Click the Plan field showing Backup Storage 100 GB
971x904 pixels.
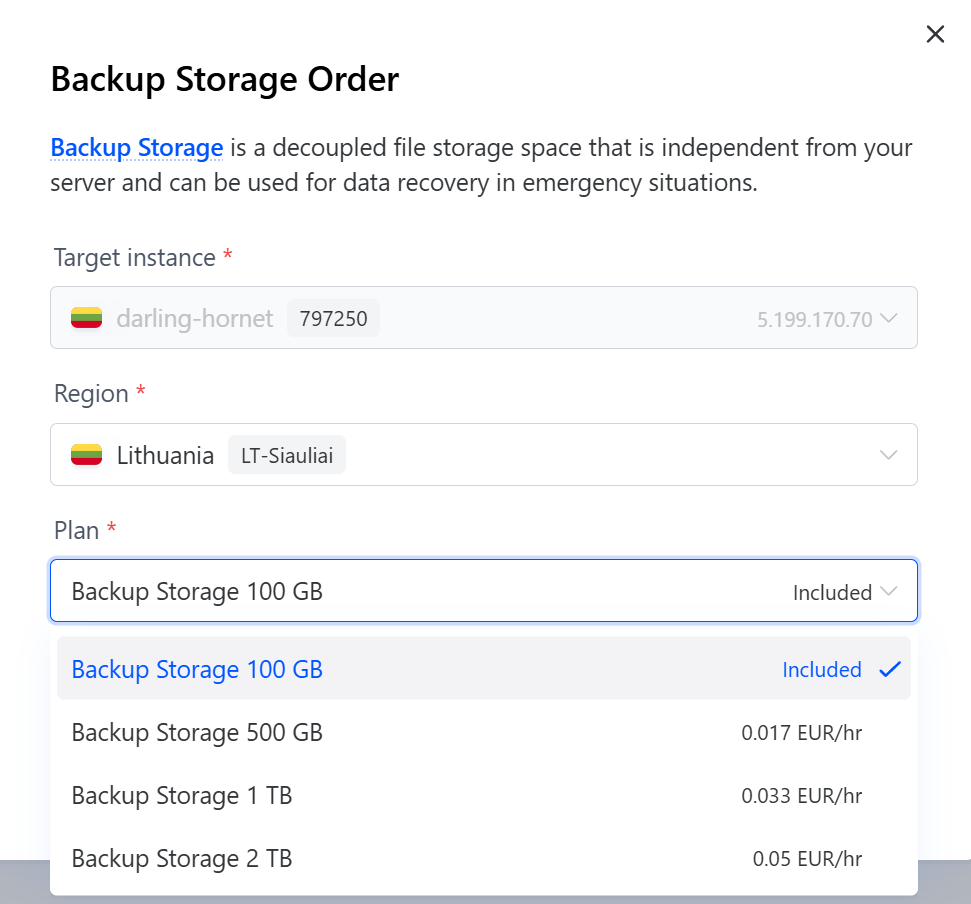400,591
